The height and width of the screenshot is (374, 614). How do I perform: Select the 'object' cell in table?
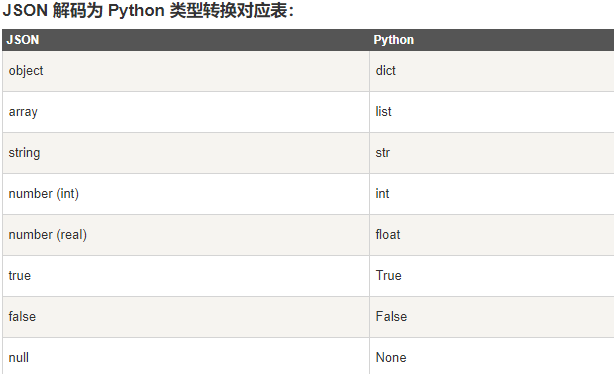tap(186, 71)
